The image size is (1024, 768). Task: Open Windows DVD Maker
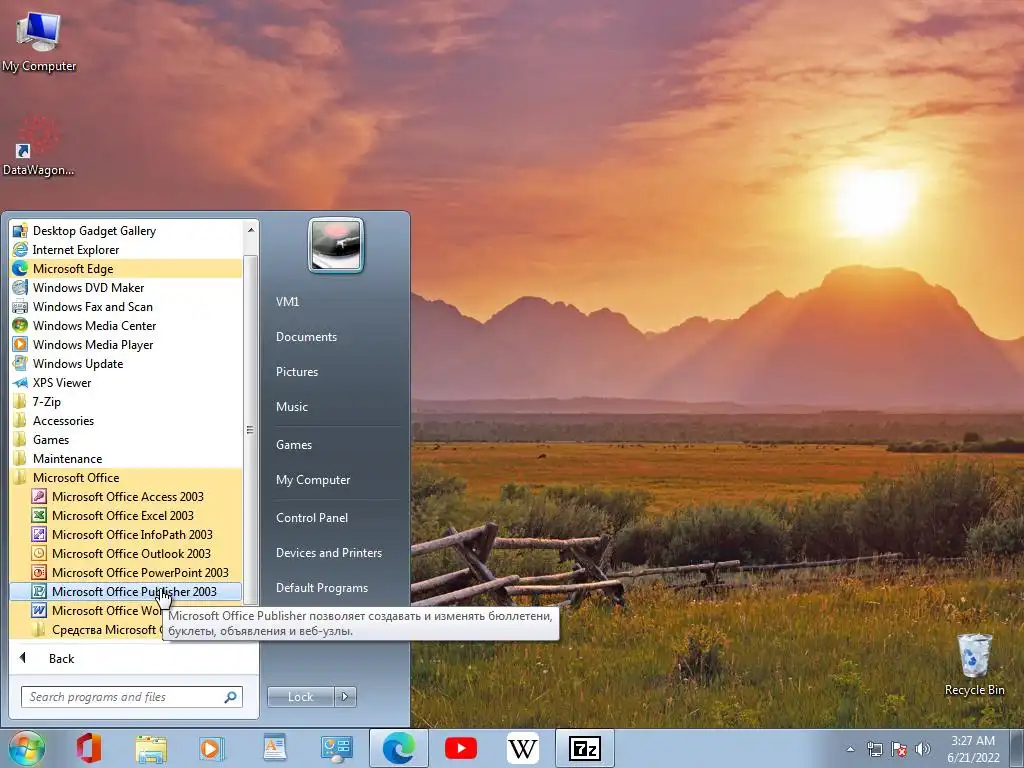pyautogui.click(x=126, y=287)
